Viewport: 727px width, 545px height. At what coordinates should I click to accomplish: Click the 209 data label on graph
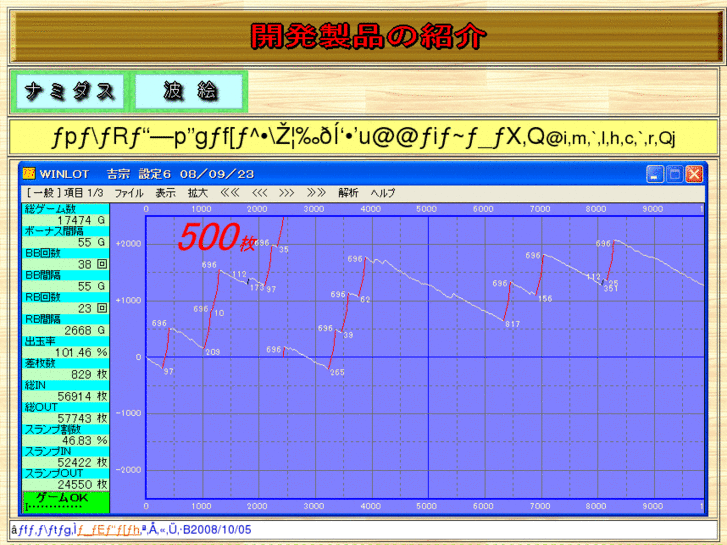(x=212, y=352)
